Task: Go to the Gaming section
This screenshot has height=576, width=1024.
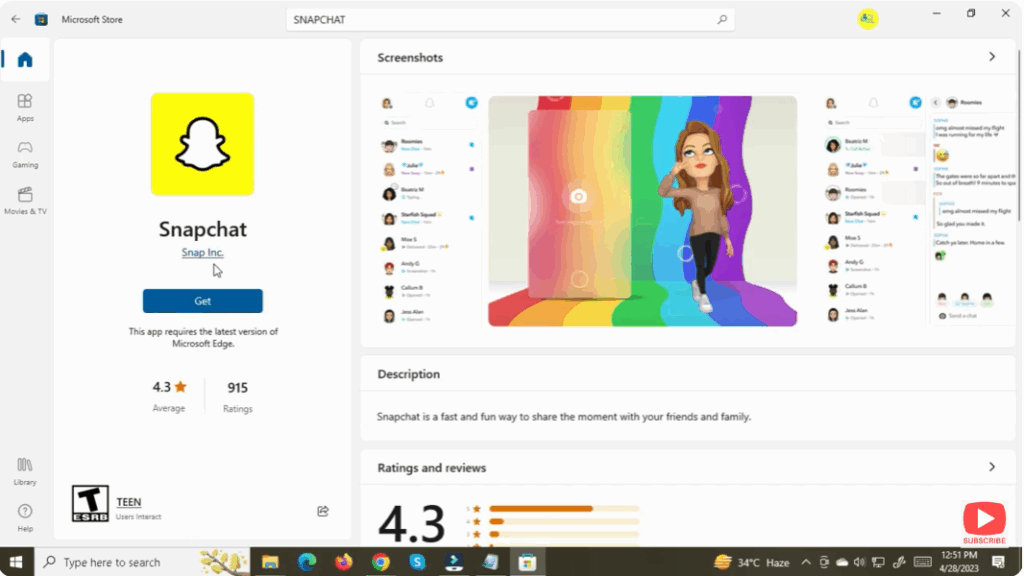Action: tap(25, 153)
